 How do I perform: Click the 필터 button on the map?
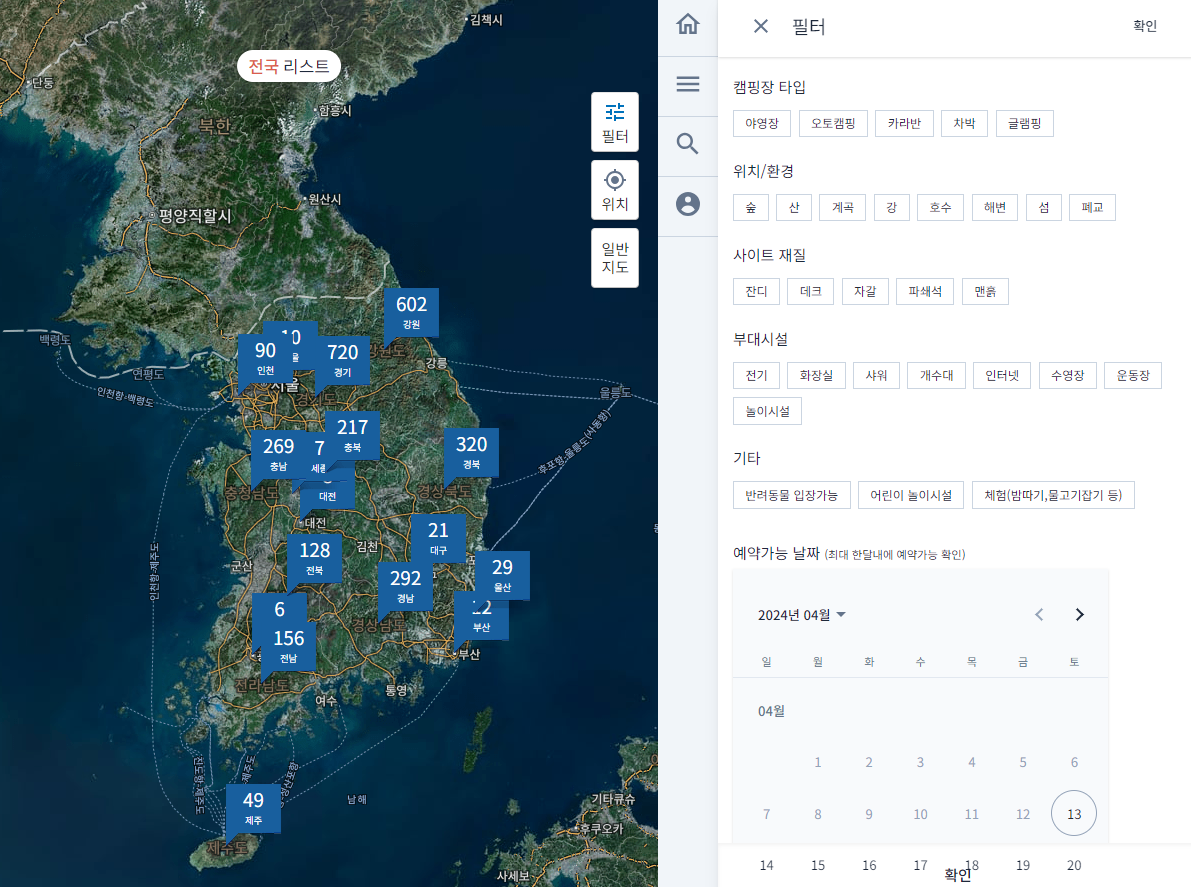click(614, 122)
